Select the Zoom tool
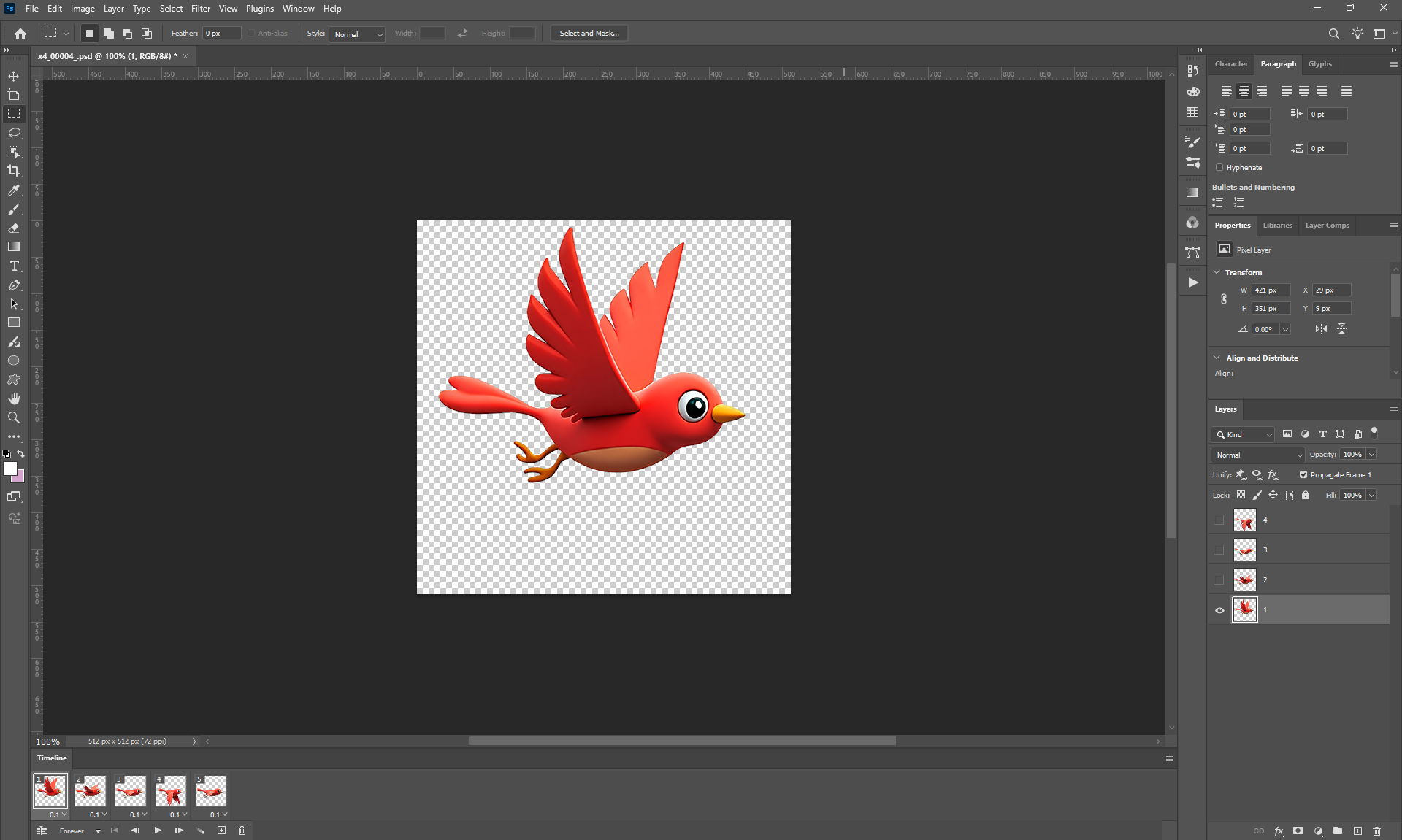The width and height of the screenshot is (1402, 840). click(14, 417)
